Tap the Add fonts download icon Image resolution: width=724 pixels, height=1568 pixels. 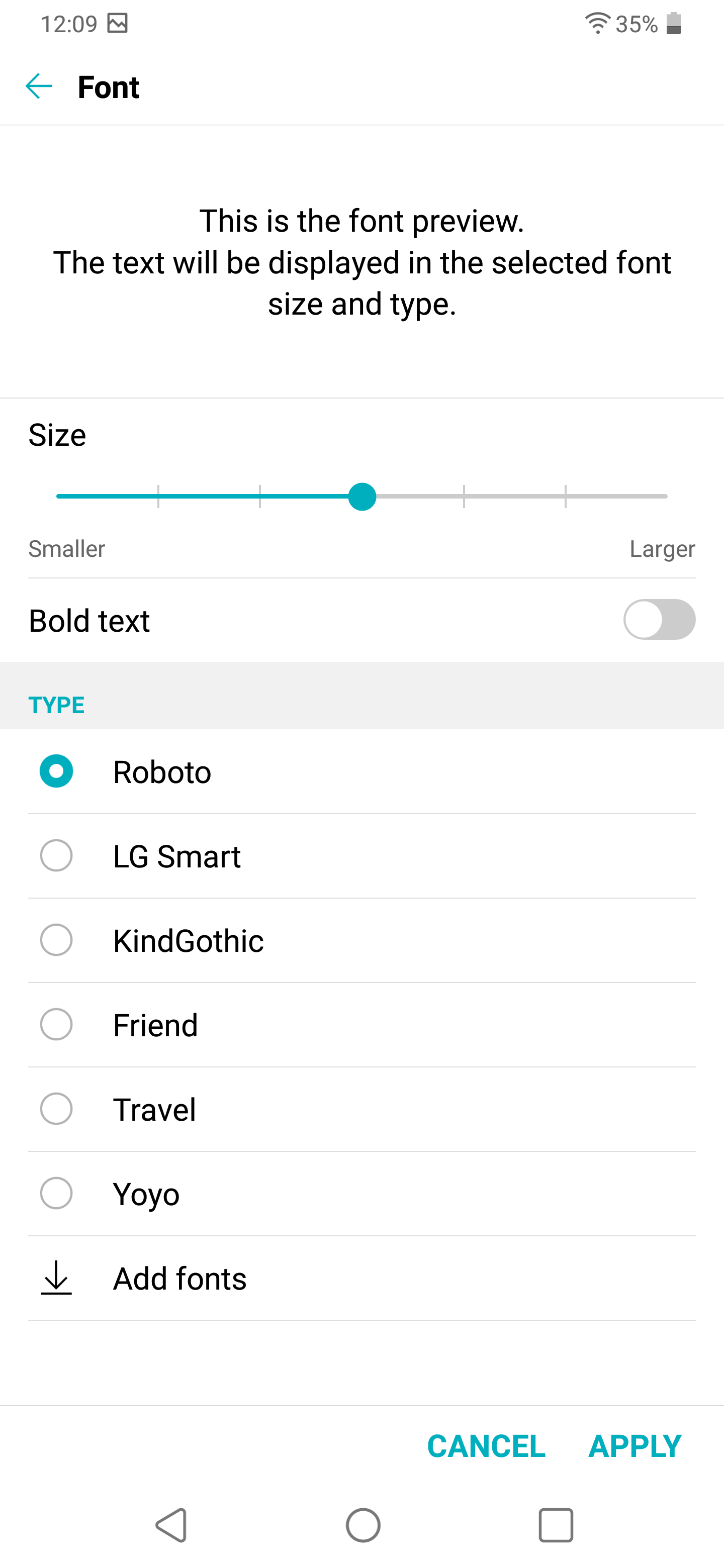56,1278
